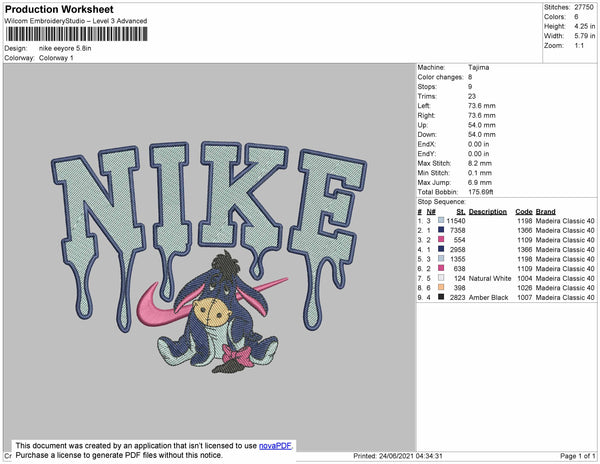This screenshot has width=600, height=464.
Task: Click the 'Code' column header
Action: coord(524,212)
